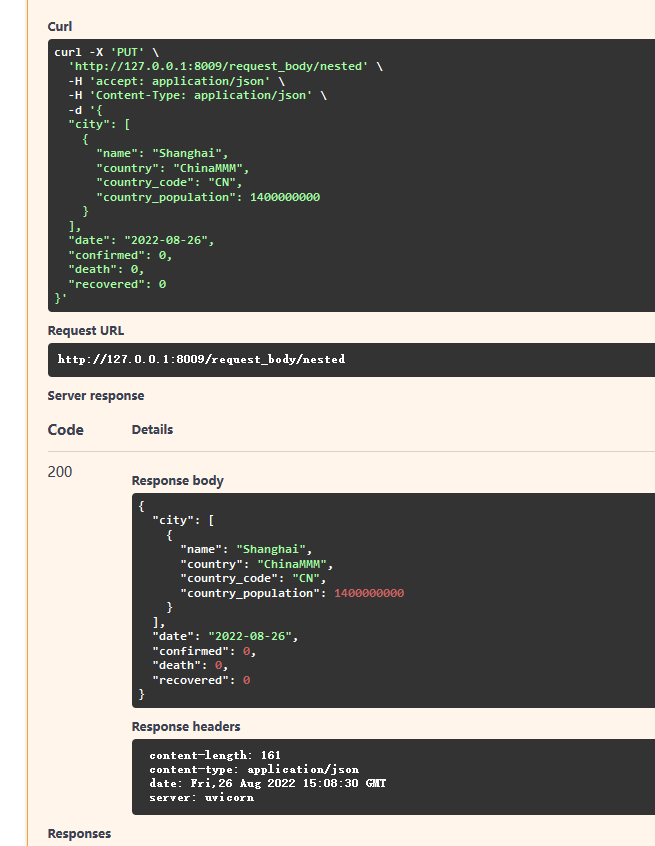Click the Request URL heading
The image size is (655, 846).
(86, 331)
